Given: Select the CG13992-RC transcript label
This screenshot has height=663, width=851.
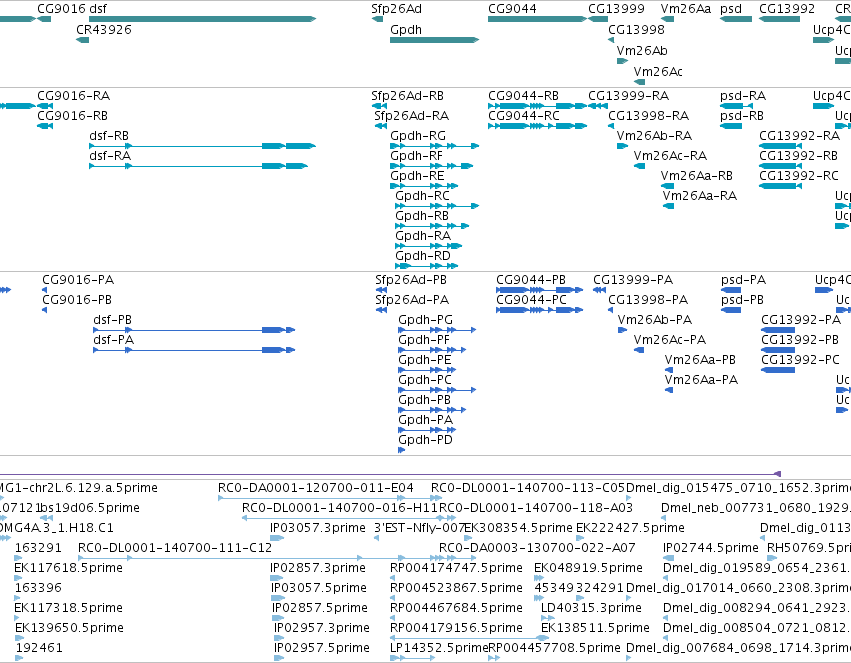Looking at the screenshot, I should coord(798,176).
